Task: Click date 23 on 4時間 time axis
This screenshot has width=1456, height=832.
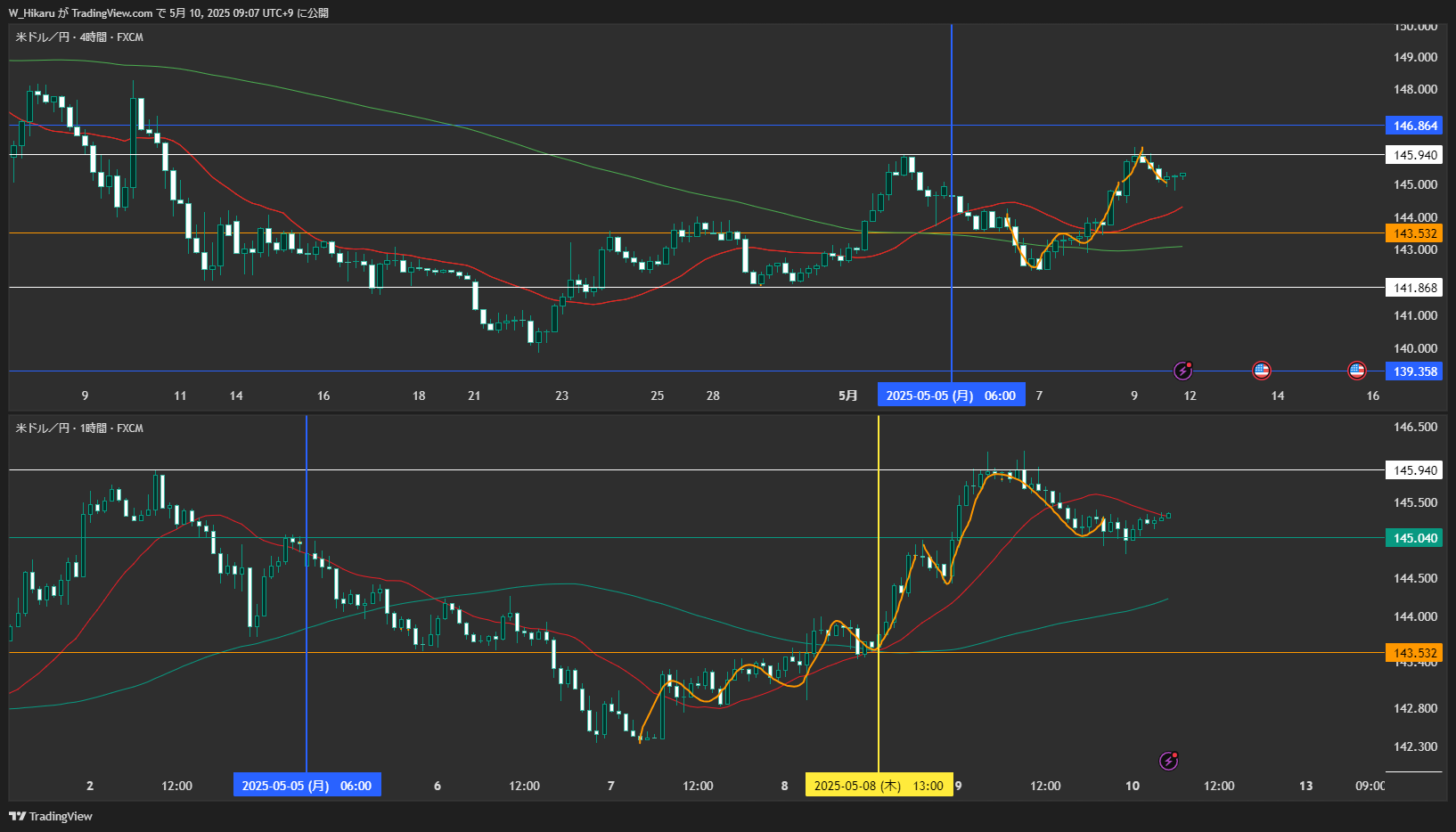Action: pos(561,396)
